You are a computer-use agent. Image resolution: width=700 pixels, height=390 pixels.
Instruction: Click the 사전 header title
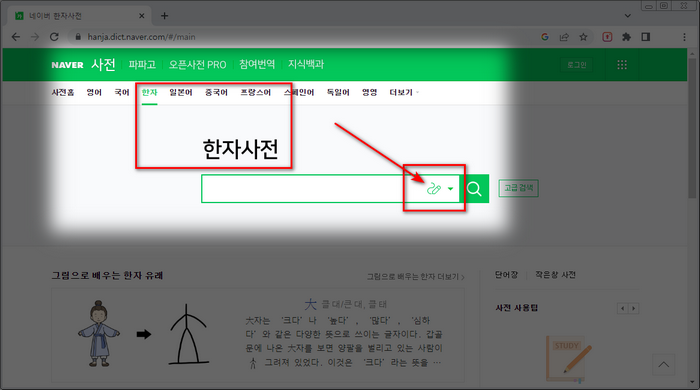pyautogui.click(x=103, y=64)
